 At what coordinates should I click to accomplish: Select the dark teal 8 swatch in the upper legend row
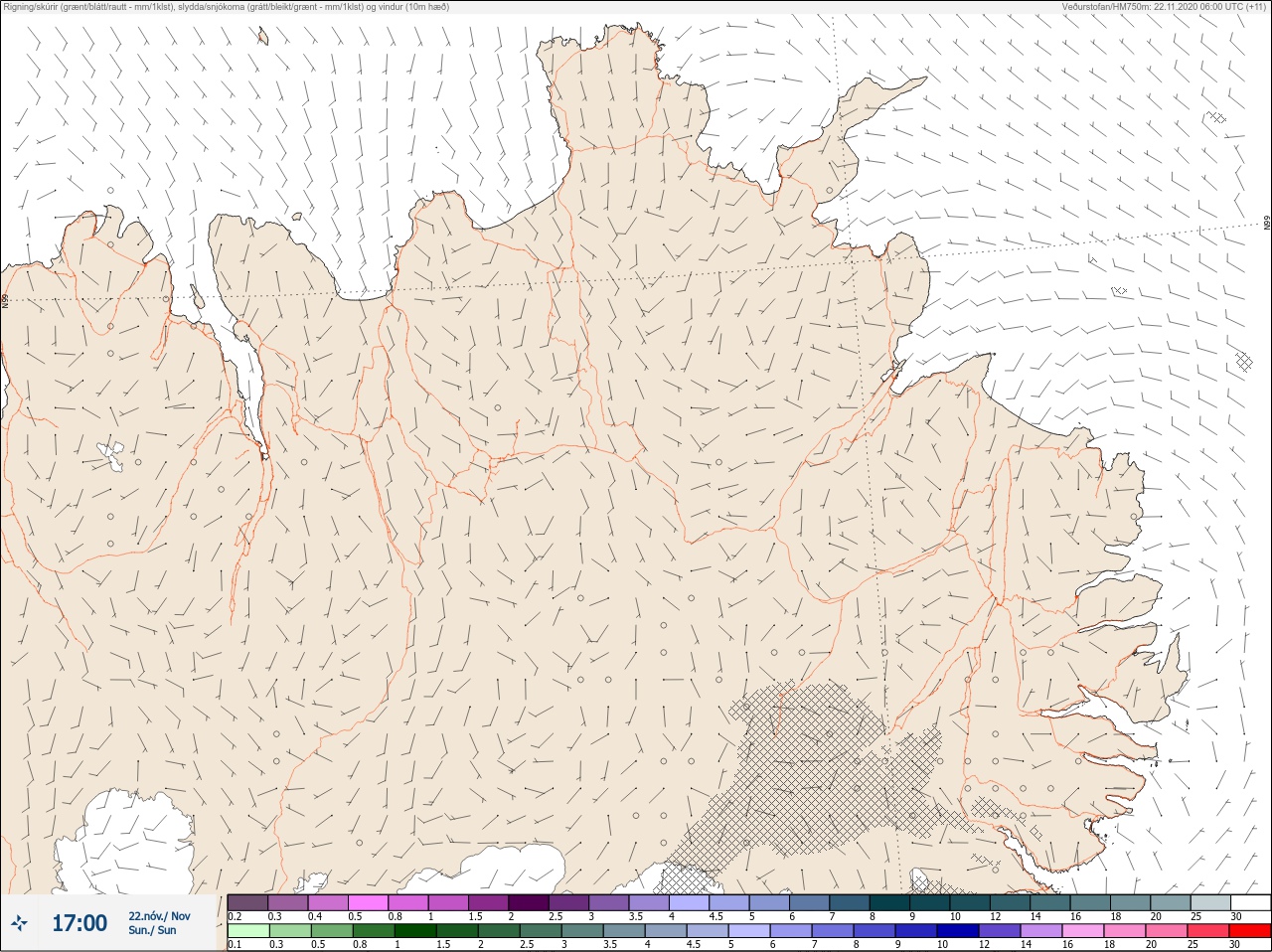[889, 902]
